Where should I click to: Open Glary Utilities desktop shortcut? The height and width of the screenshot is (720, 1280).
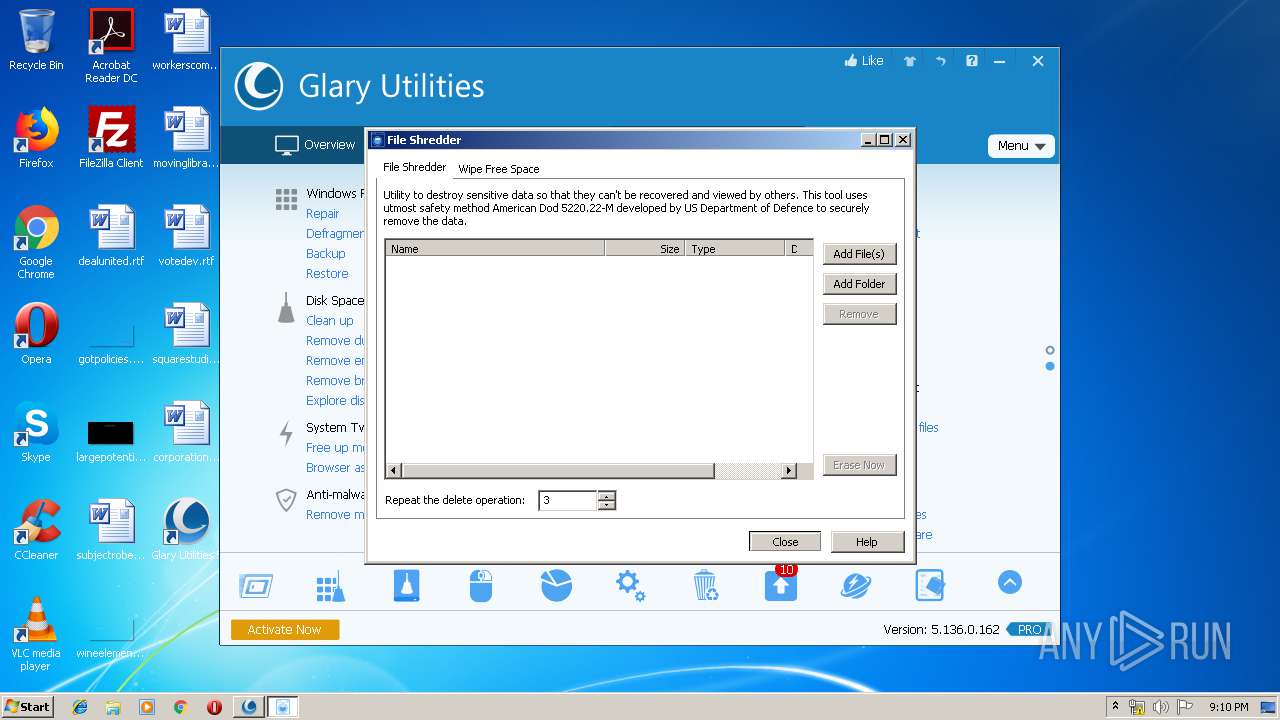(186, 530)
